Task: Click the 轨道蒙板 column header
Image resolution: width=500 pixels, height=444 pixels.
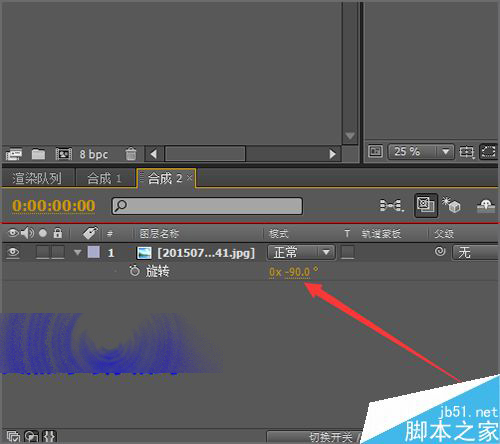Action: tap(381, 234)
